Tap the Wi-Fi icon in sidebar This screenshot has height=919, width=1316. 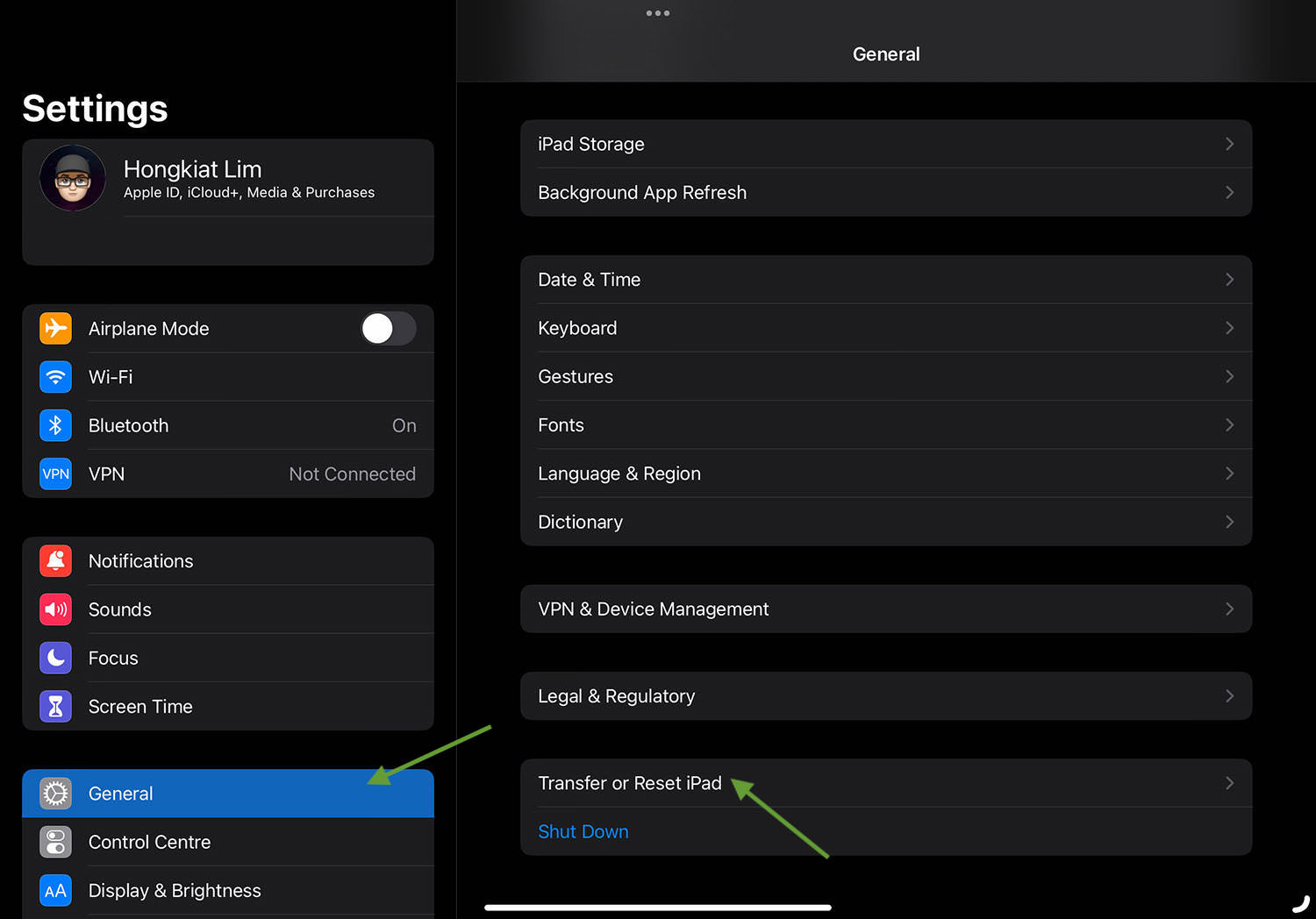55,377
